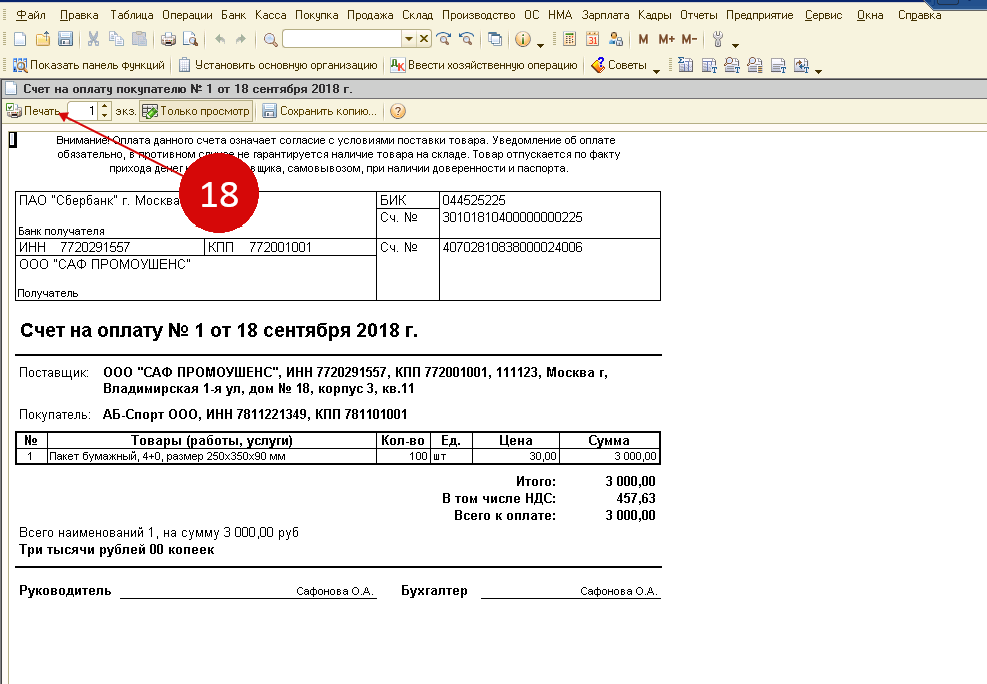
Task: Click the M memory button
Action: [x=643, y=39]
